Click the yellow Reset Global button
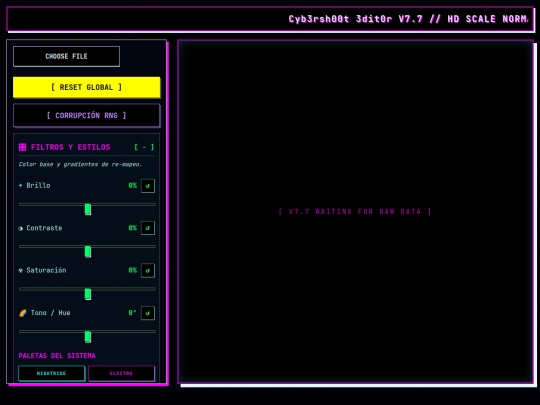This screenshot has height=405, width=540. [86, 87]
